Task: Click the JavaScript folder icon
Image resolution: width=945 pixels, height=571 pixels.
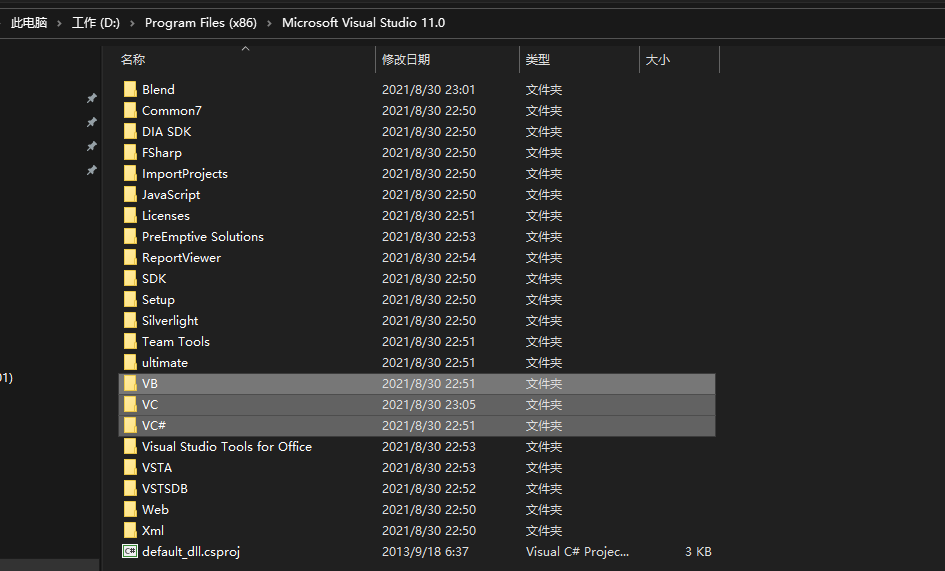Action: tap(130, 195)
